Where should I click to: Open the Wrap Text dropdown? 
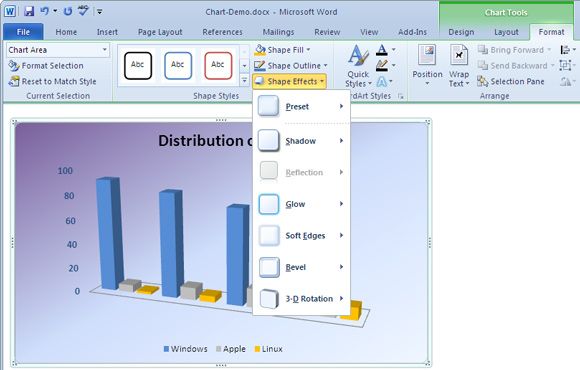(x=459, y=65)
